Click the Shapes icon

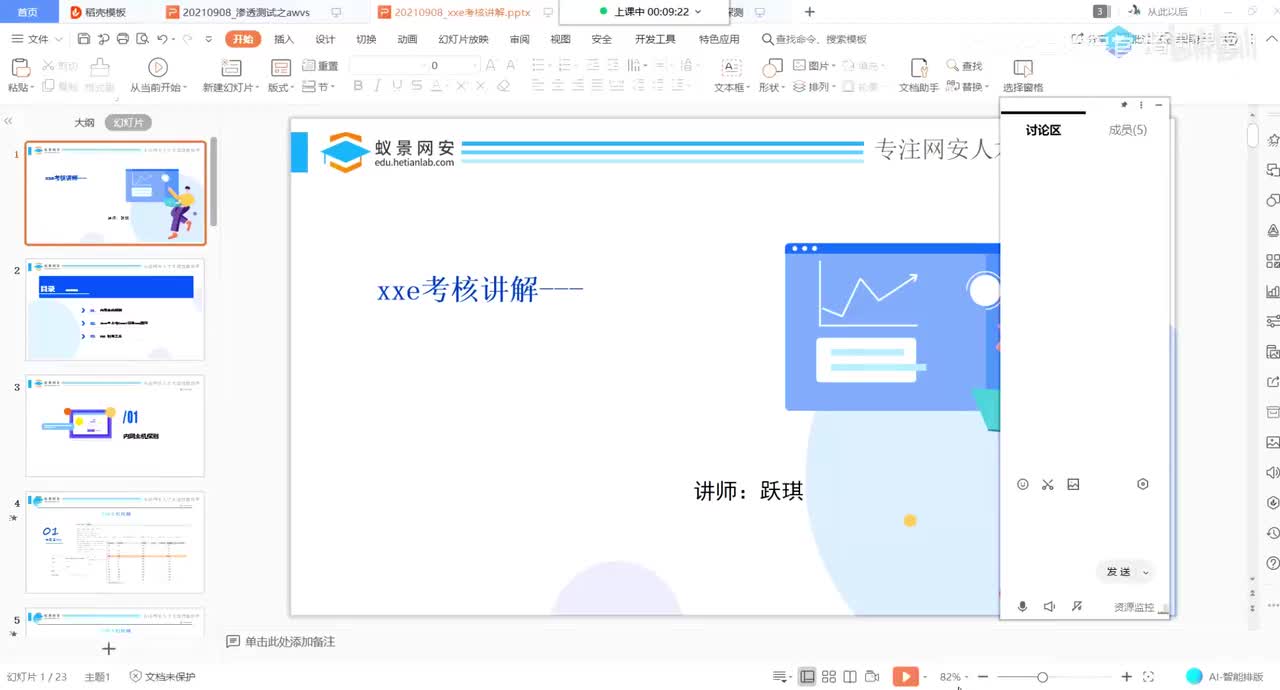pos(771,67)
